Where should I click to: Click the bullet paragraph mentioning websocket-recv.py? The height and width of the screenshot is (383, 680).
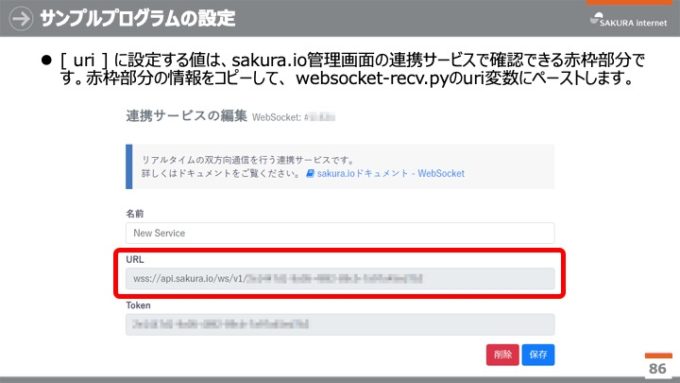[352, 69]
